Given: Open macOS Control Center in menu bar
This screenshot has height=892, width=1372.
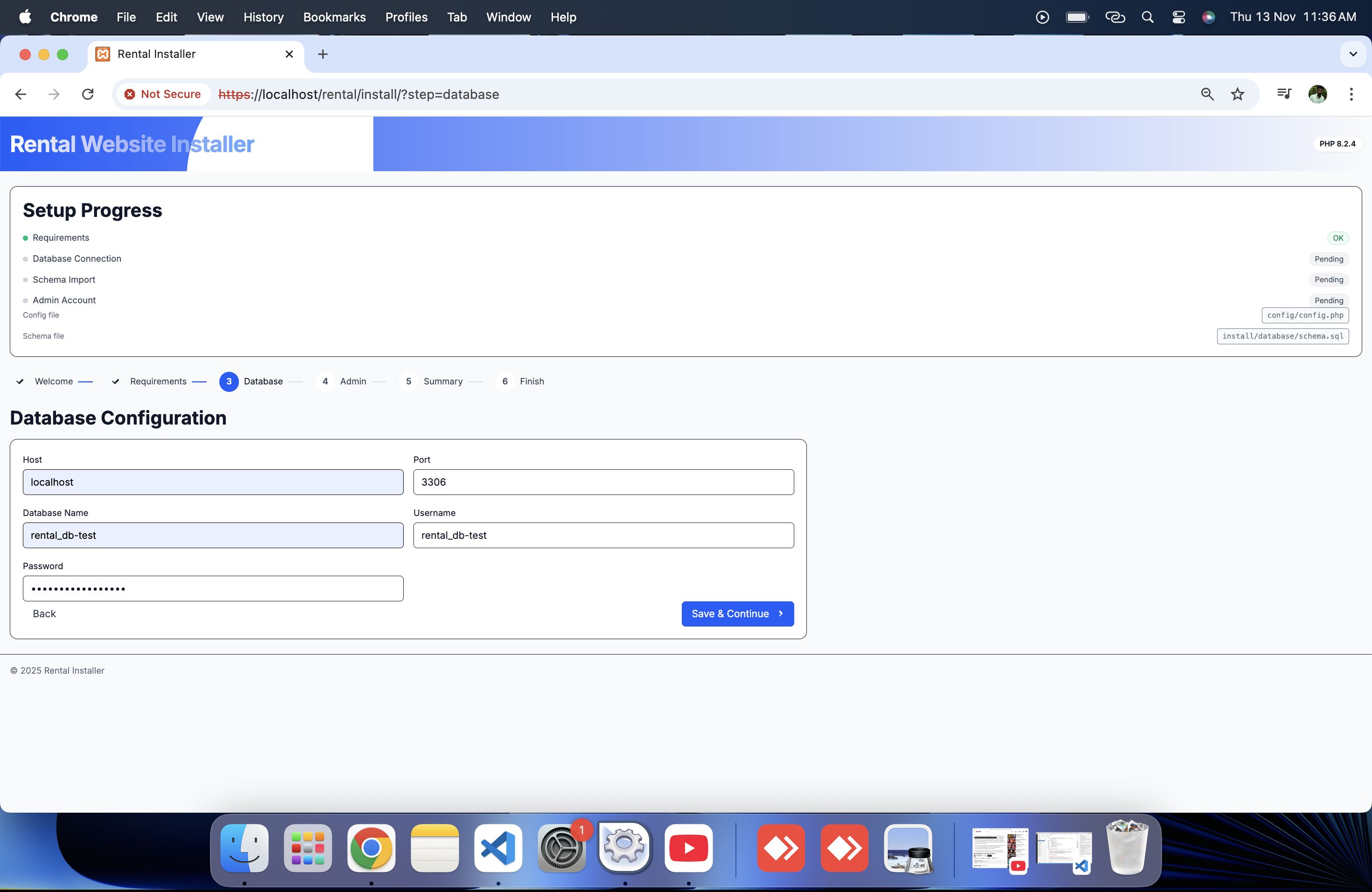Looking at the screenshot, I should click(x=1178, y=17).
